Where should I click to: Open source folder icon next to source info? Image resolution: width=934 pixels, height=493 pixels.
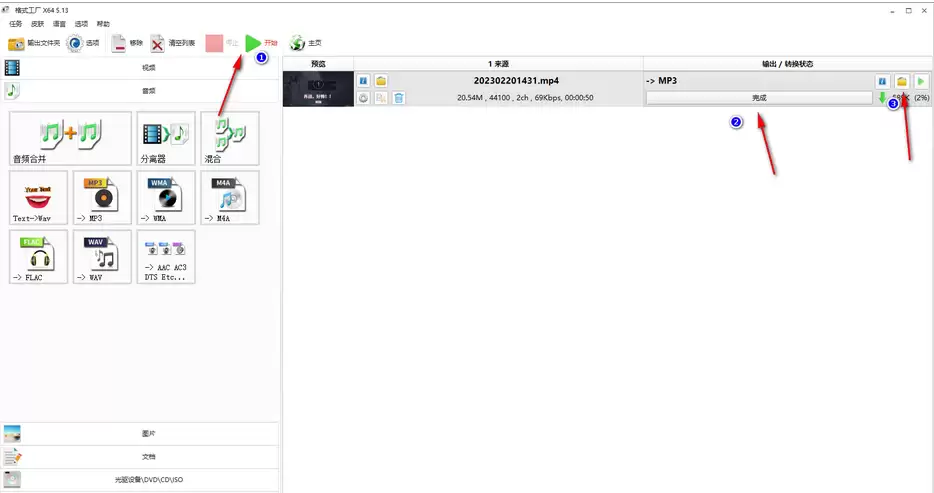tap(381, 80)
